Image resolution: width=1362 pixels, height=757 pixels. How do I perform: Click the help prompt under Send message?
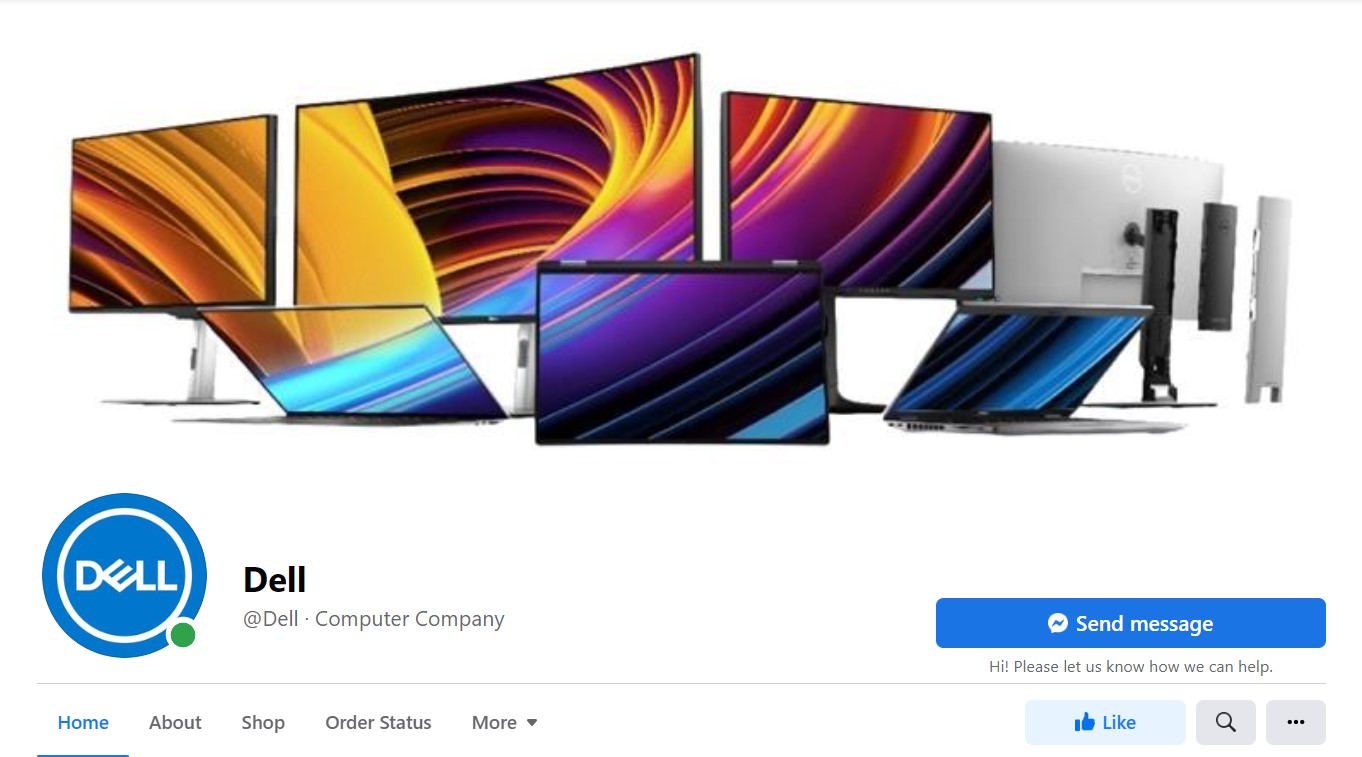(x=1131, y=666)
